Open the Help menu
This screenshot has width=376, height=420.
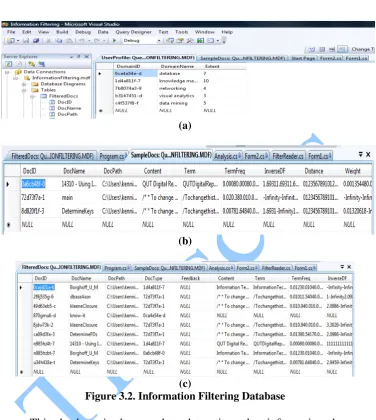click(x=227, y=32)
